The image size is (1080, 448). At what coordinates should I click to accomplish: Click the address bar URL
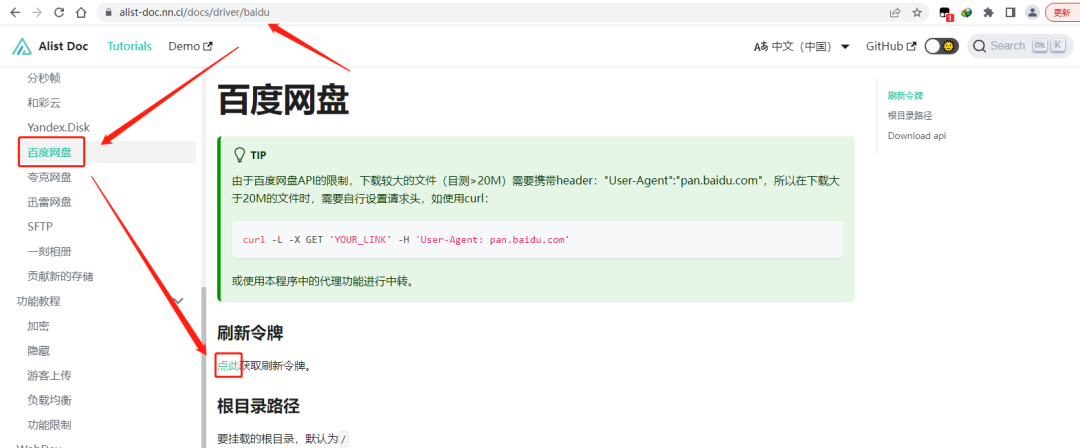(x=196, y=12)
